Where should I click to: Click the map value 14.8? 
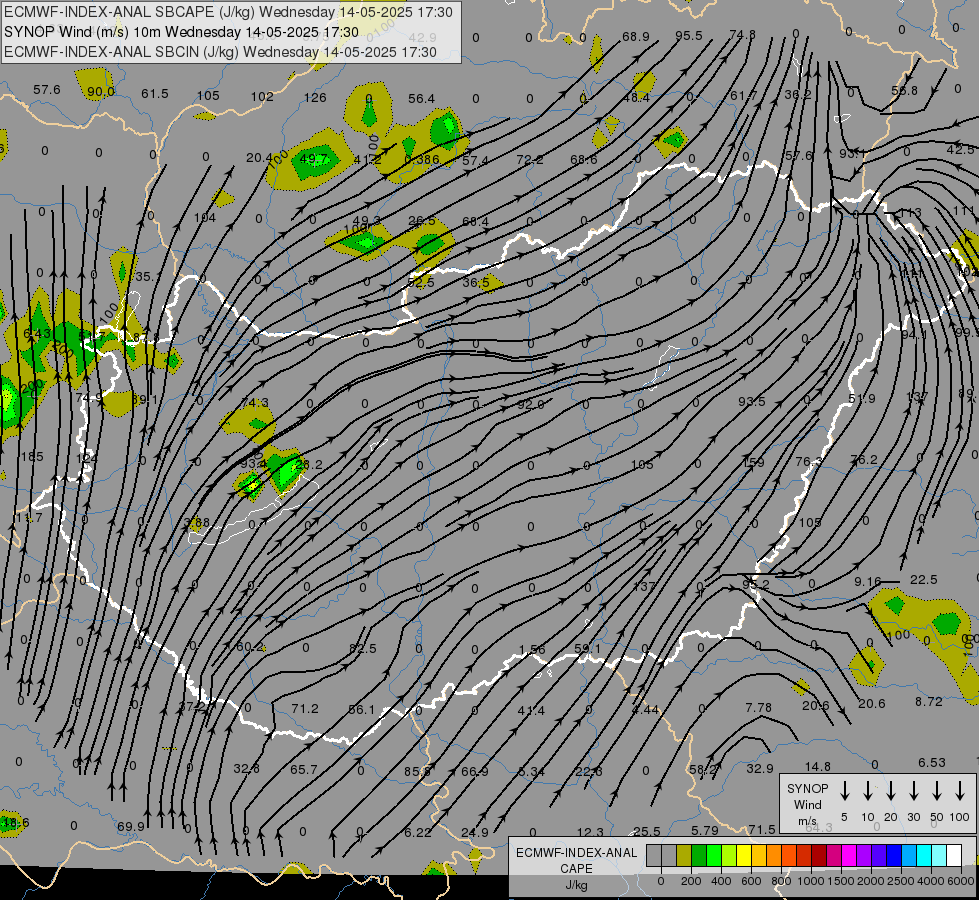pos(818,766)
